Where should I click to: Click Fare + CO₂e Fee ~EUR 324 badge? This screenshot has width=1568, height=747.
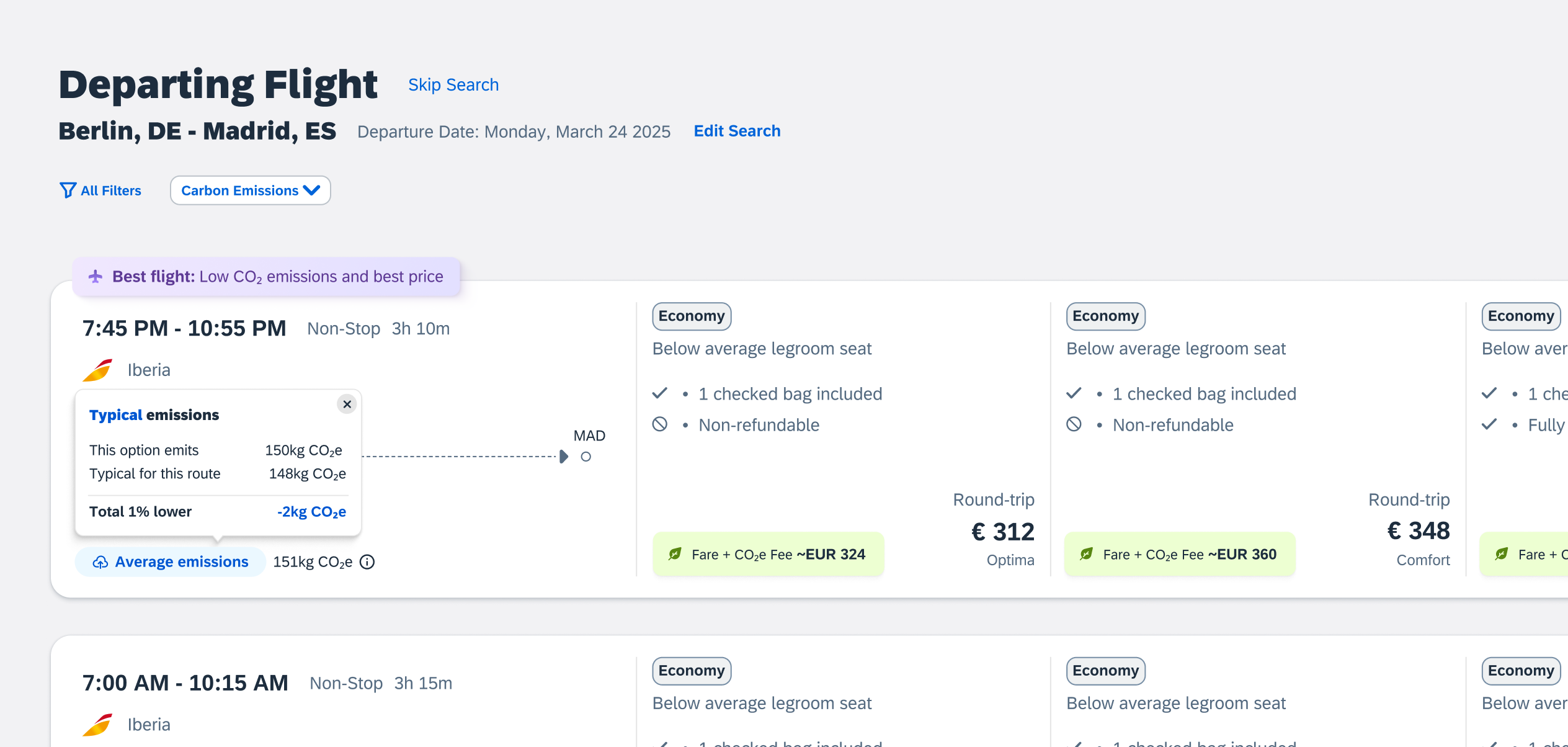768,555
